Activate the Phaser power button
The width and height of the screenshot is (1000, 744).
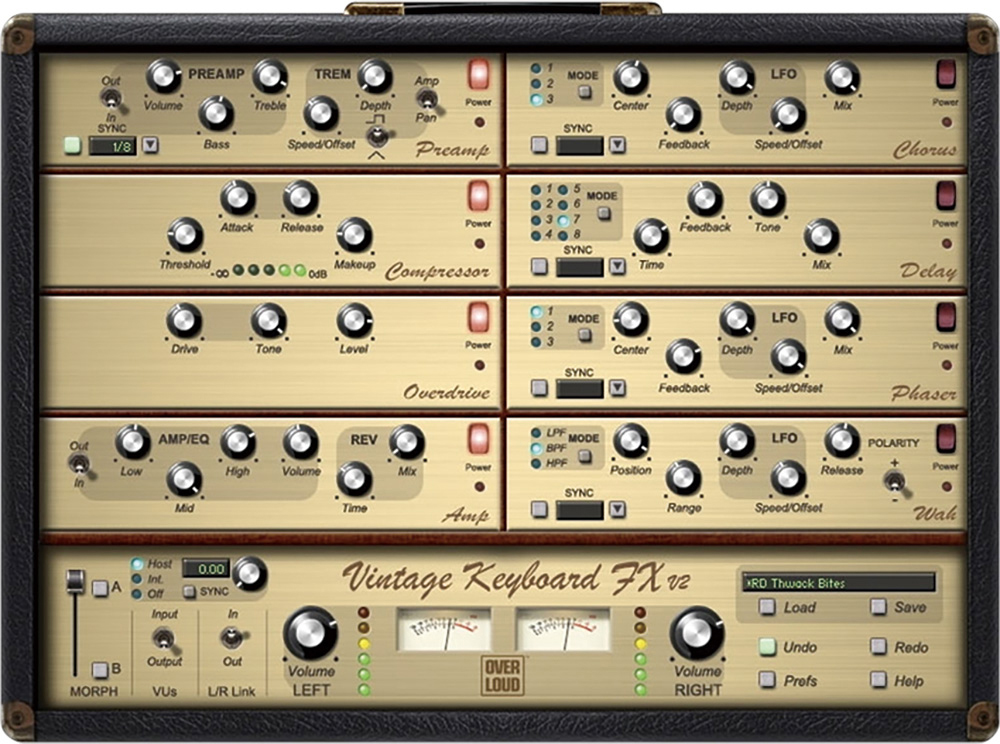click(946, 317)
